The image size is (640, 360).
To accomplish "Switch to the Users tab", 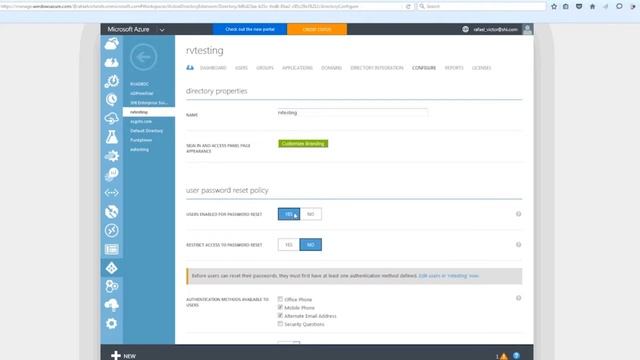I will click(241, 68).
